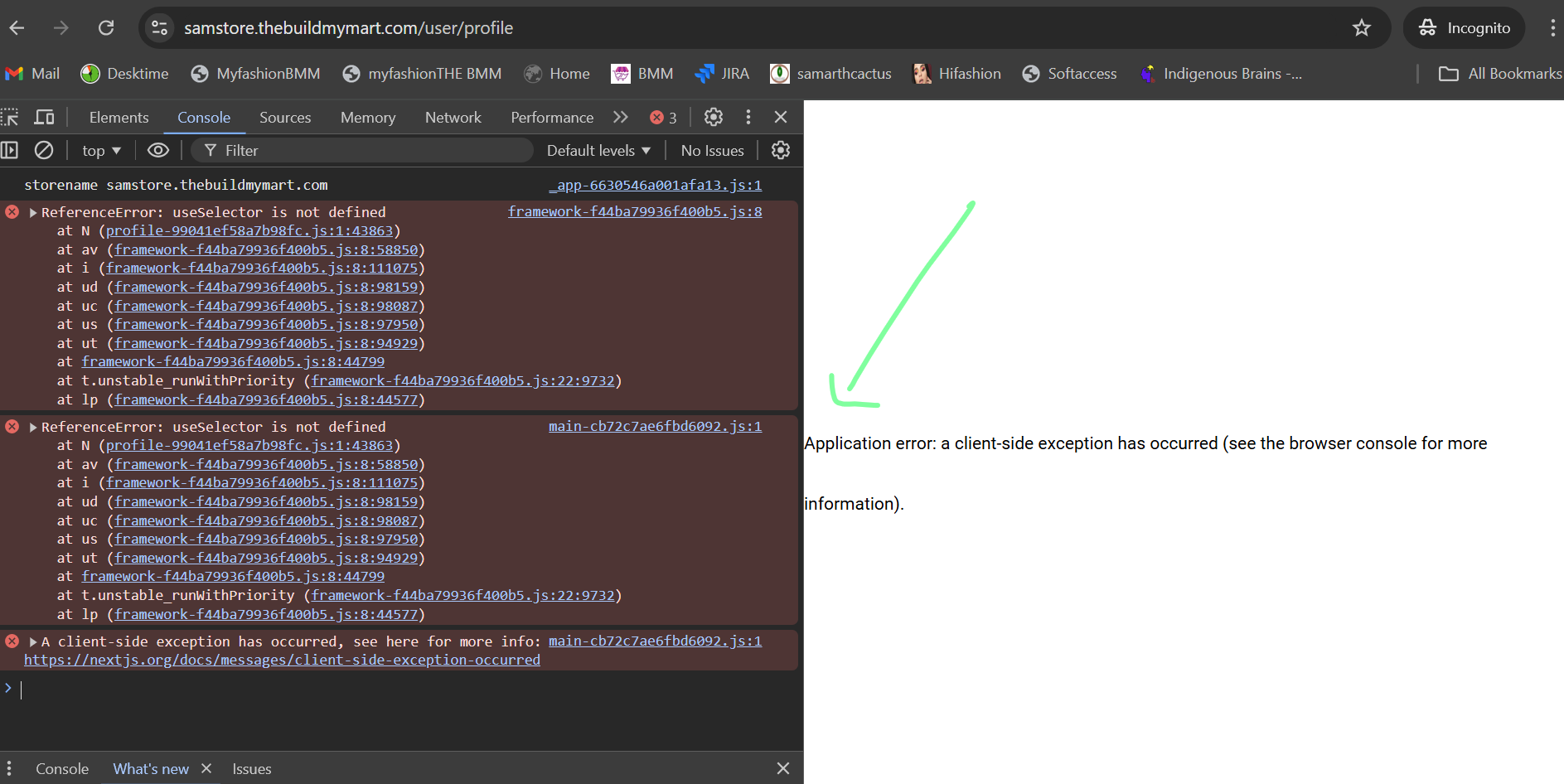This screenshot has height=784, width=1564.
Task: Expand the client-side exception message
Action: tap(33, 642)
